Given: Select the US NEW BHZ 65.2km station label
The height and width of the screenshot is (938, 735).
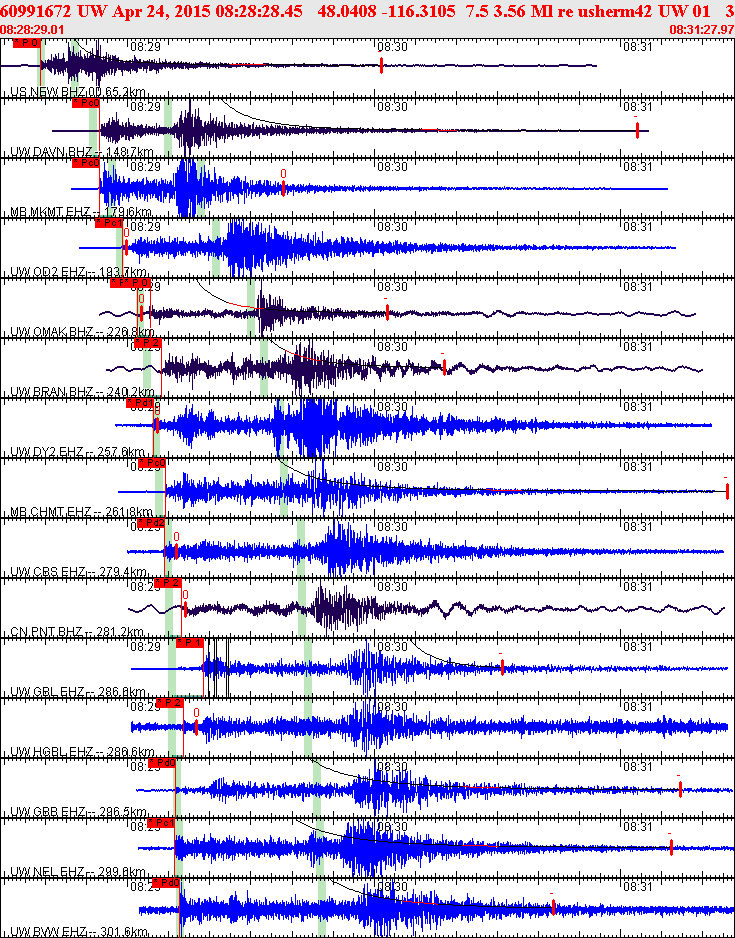Looking at the screenshot, I should [78, 92].
